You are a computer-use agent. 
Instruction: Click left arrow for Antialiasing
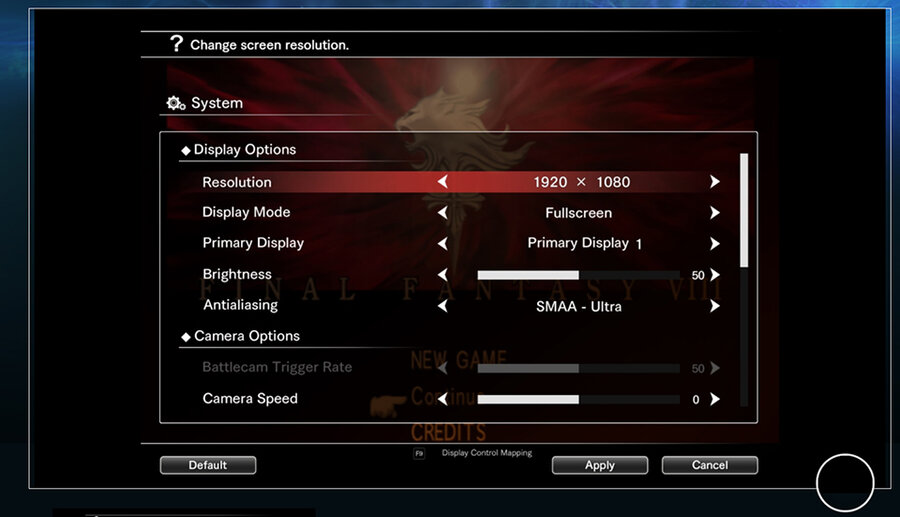tap(443, 306)
